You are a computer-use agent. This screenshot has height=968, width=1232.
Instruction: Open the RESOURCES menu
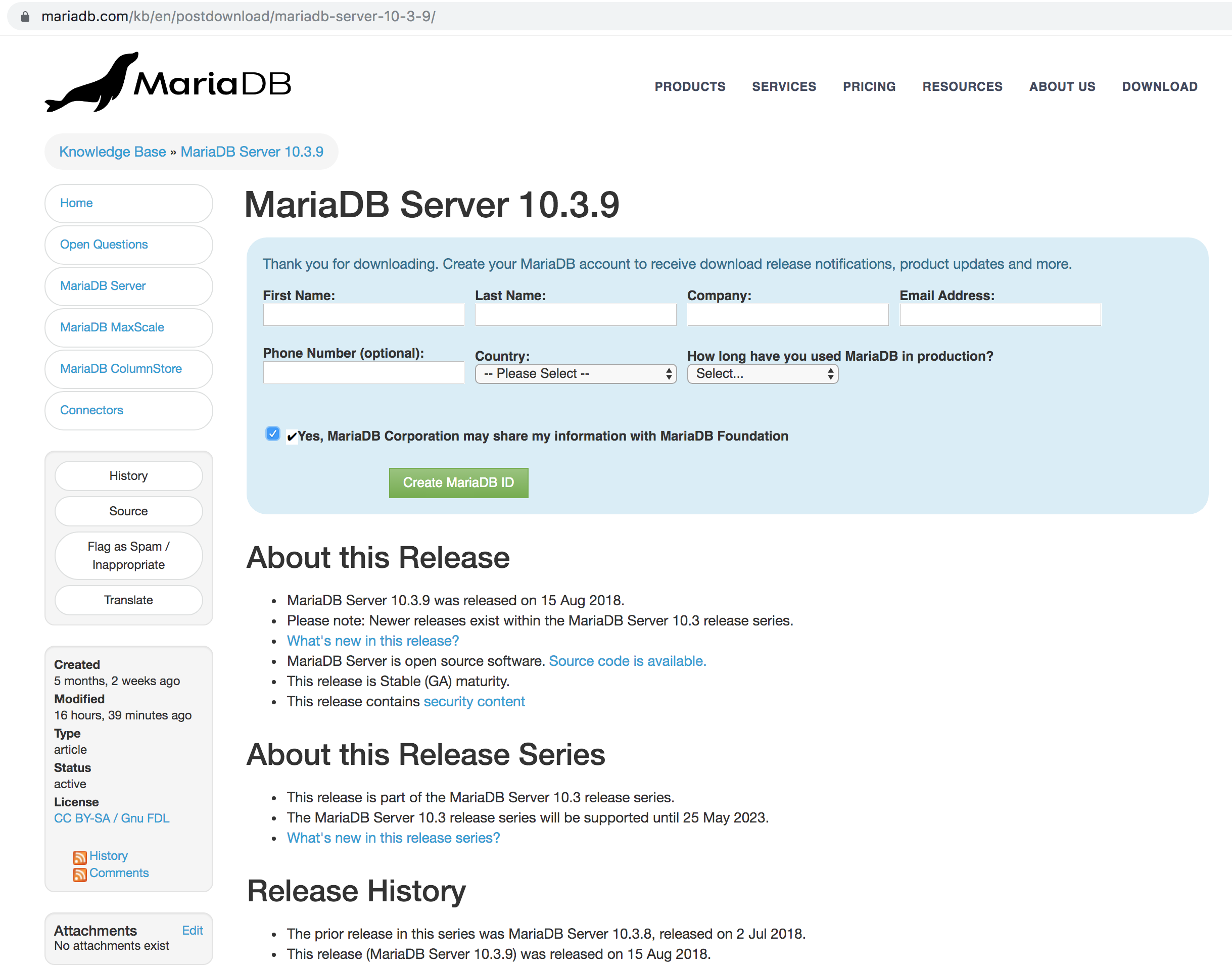click(x=962, y=87)
